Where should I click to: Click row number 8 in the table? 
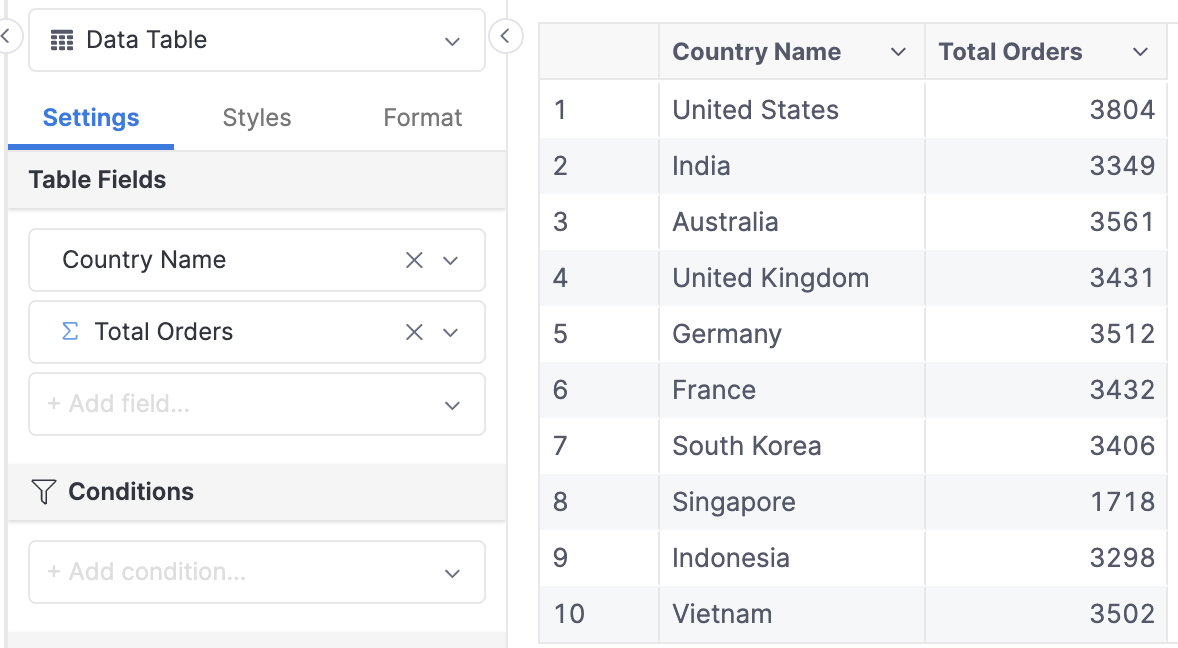click(x=560, y=502)
